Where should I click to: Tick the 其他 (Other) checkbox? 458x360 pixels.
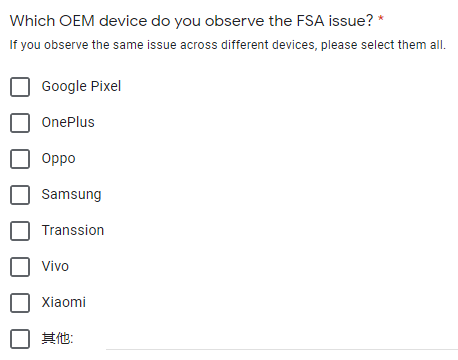coord(20,339)
